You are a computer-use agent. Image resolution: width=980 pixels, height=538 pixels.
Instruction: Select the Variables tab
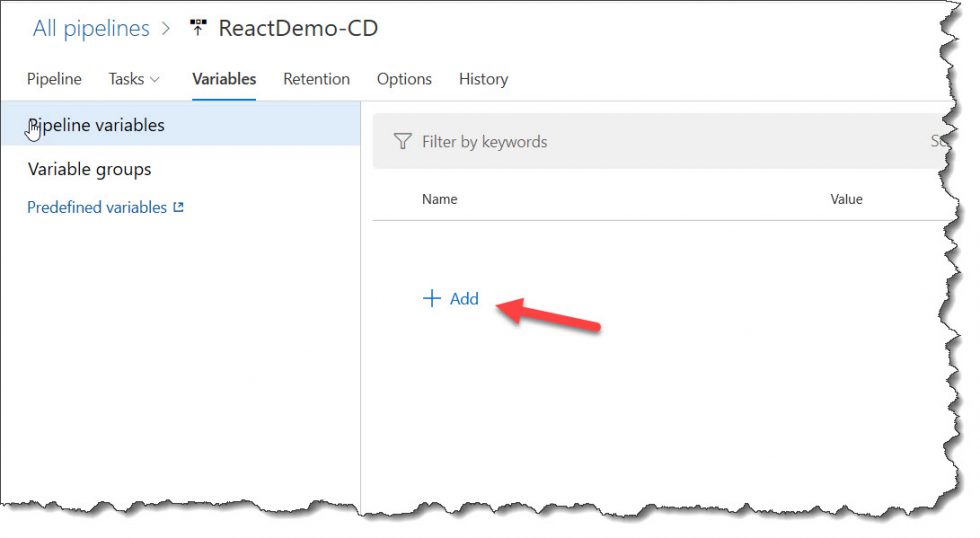224,79
